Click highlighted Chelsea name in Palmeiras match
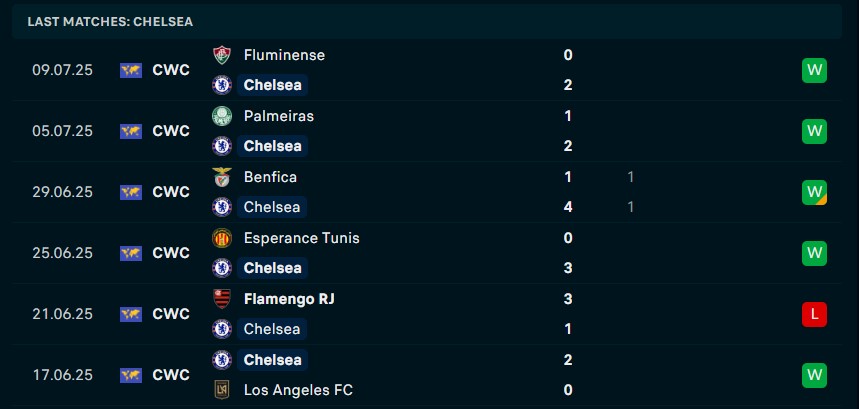 tap(272, 146)
